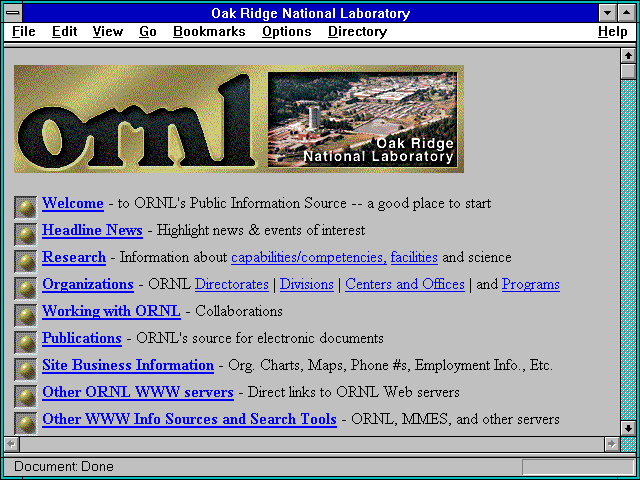The image size is (640, 480).
Task: Minimize the Oak Ridge National Laboratory window
Action: (607, 13)
